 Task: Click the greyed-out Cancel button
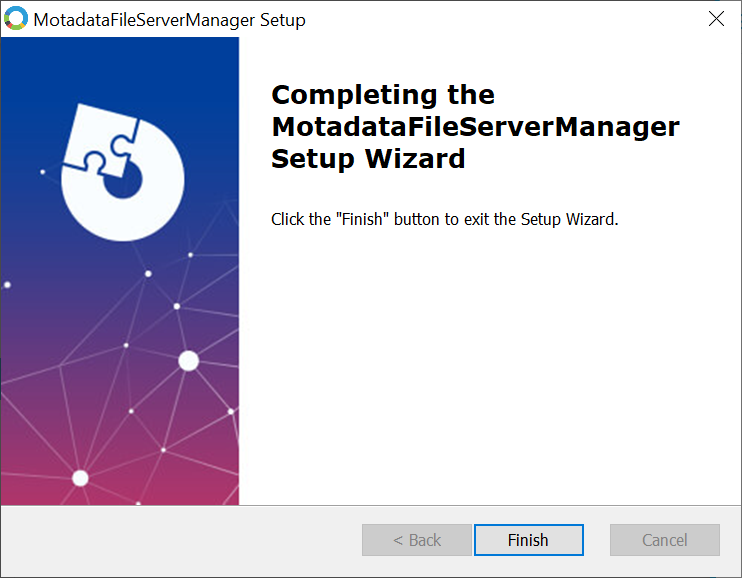click(x=664, y=540)
